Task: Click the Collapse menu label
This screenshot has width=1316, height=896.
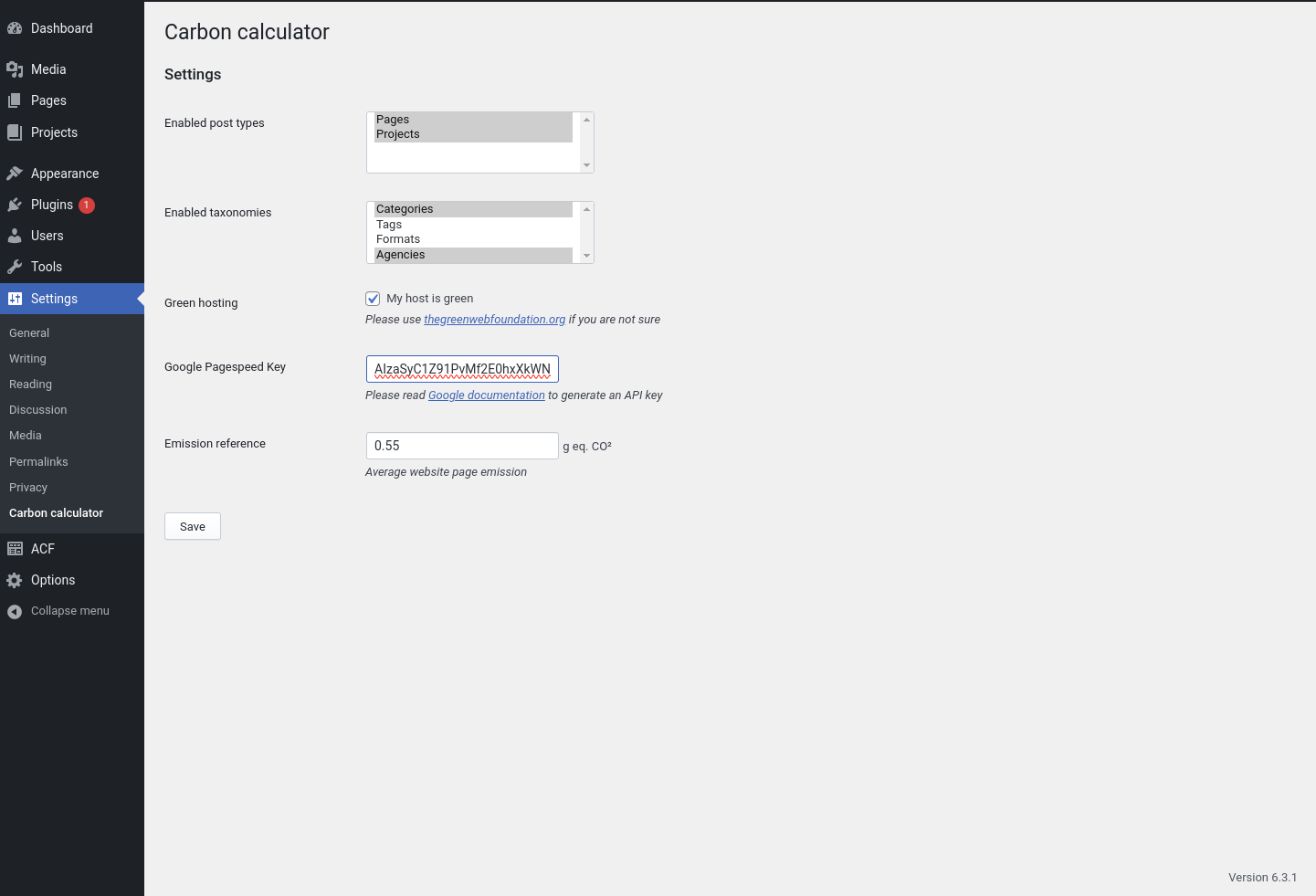Action: tap(70, 611)
